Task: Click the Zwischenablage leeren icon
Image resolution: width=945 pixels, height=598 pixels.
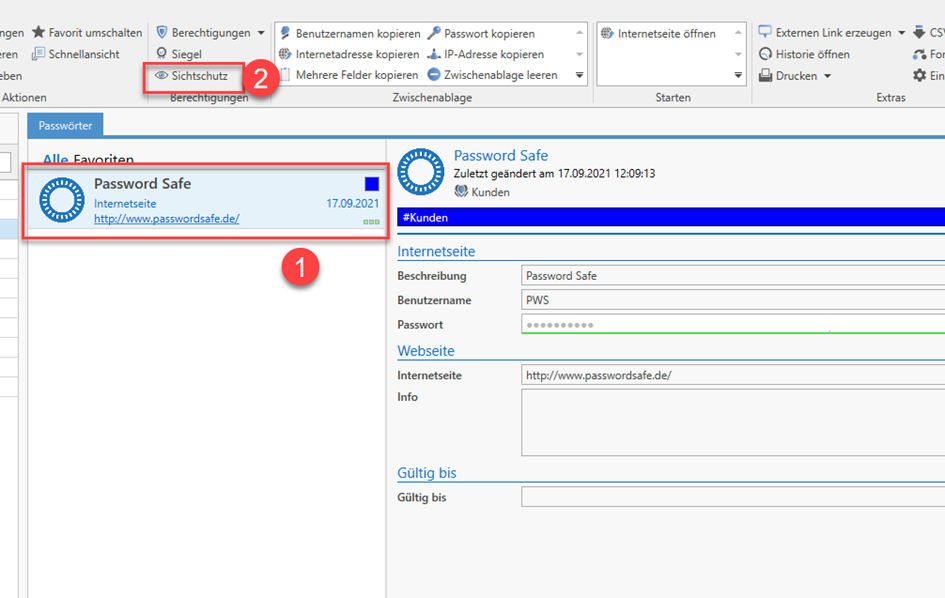Action: [434, 75]
